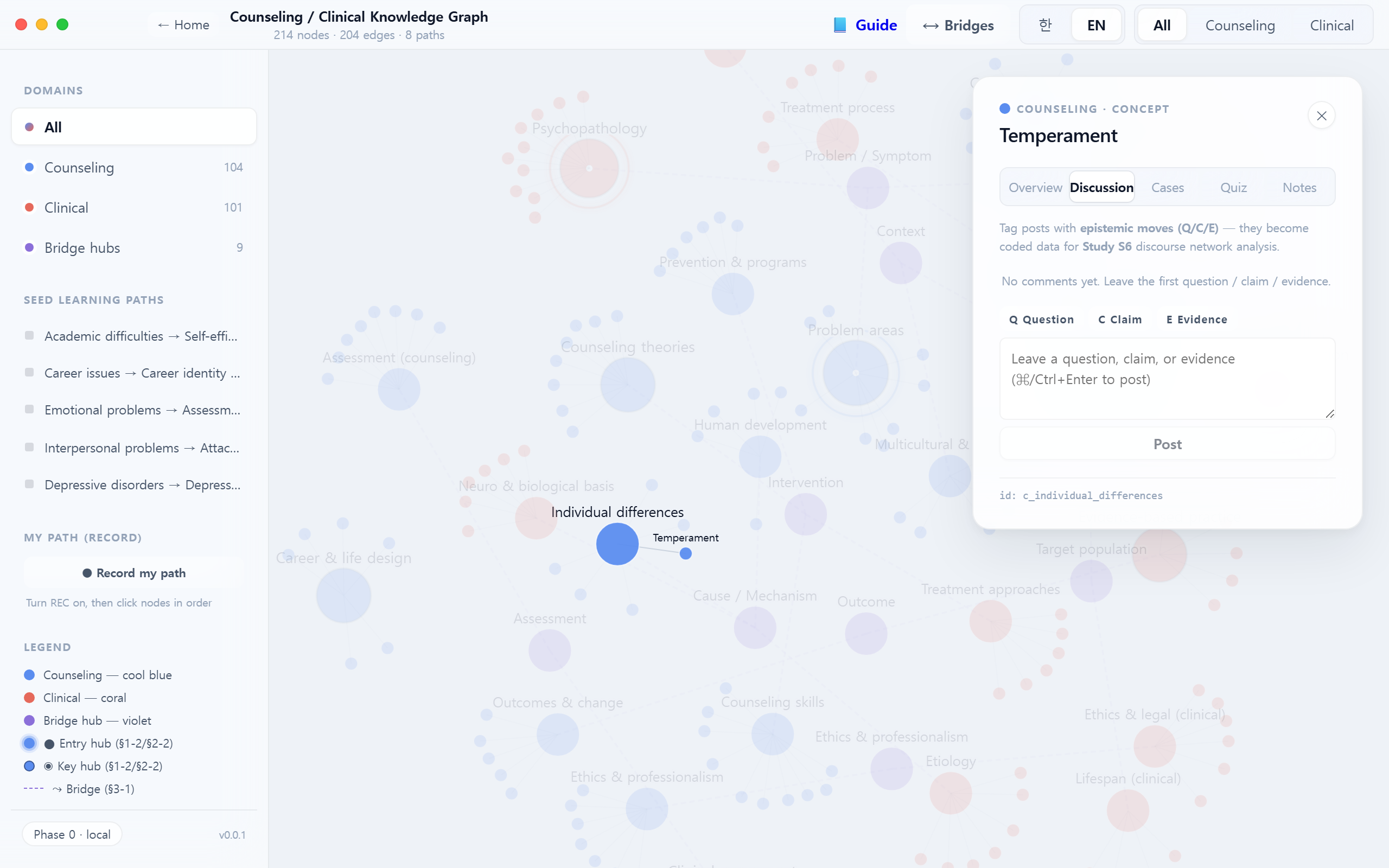The image size is (1389, 868).
Task: Click the 214 nodes · 204 edges subtitle
Action: [x=359, y=35]
